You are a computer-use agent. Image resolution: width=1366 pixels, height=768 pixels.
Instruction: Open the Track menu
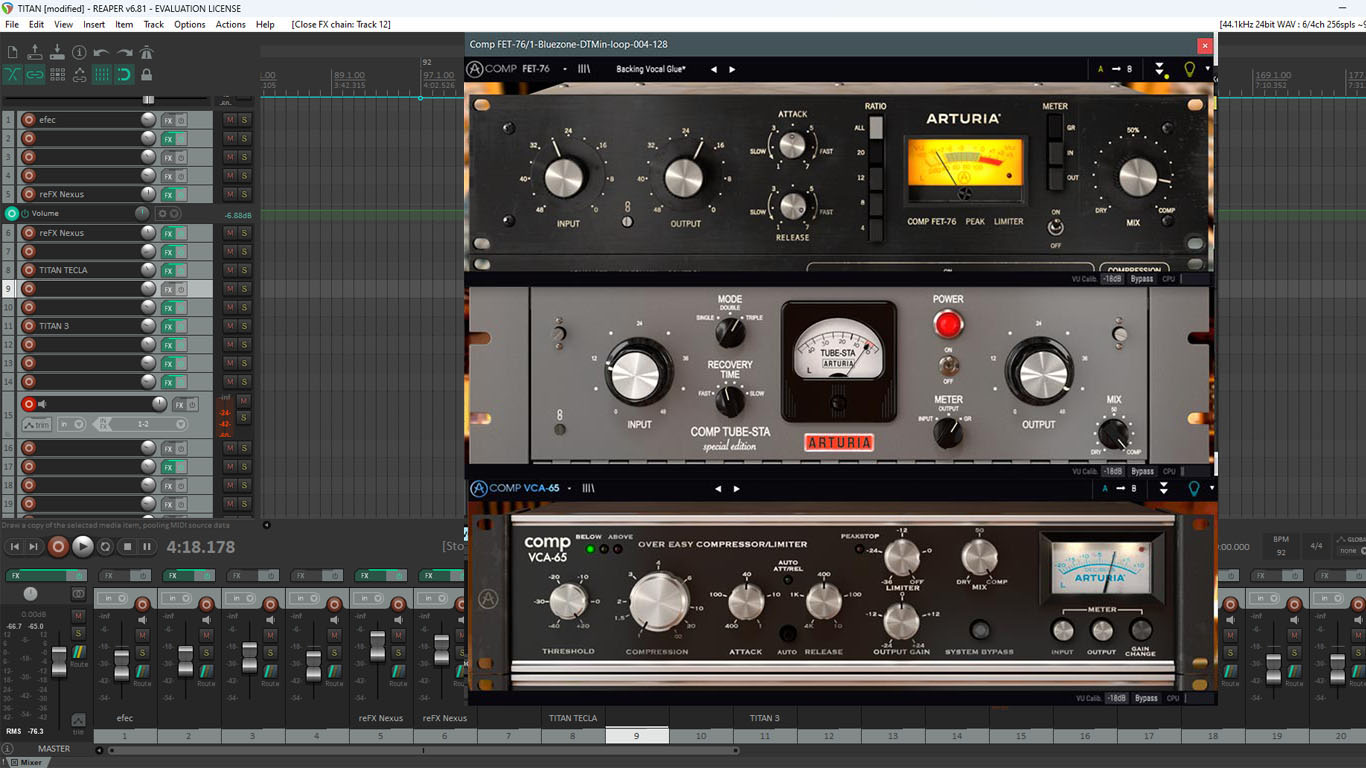pos(154,24)
